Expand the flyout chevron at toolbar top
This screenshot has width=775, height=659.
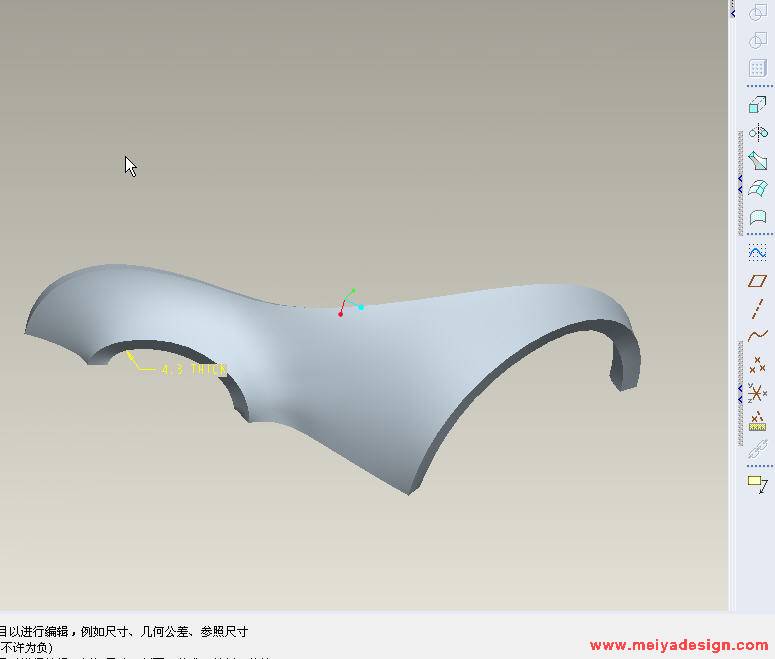(x=733, y=14)
